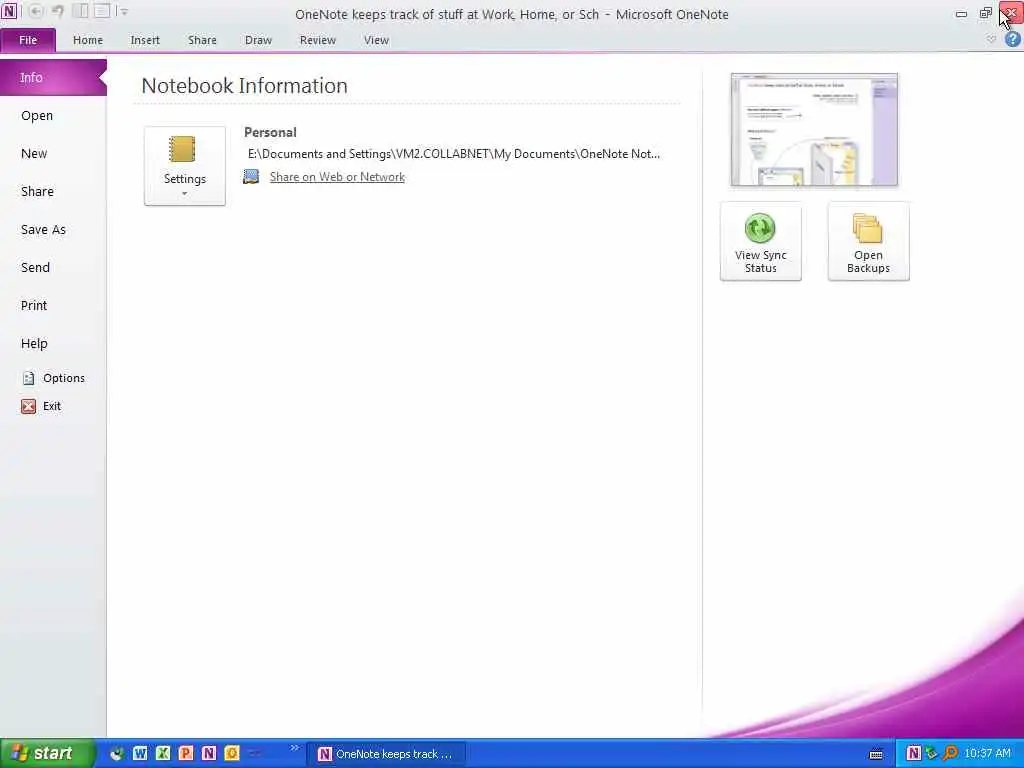This screenshot has height=768, width=1024.
Task: Click the Notebook Information heading
Action: click(x=244, y=86)
